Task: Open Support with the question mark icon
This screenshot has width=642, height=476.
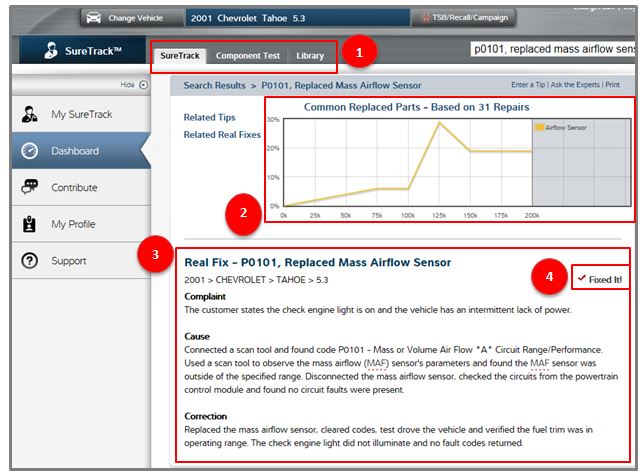Action: 30,261
